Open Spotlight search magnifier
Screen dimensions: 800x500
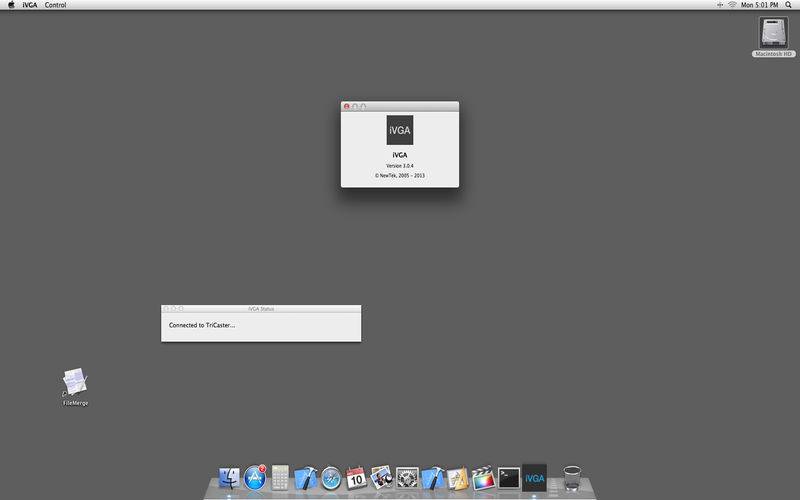point(788,5)
